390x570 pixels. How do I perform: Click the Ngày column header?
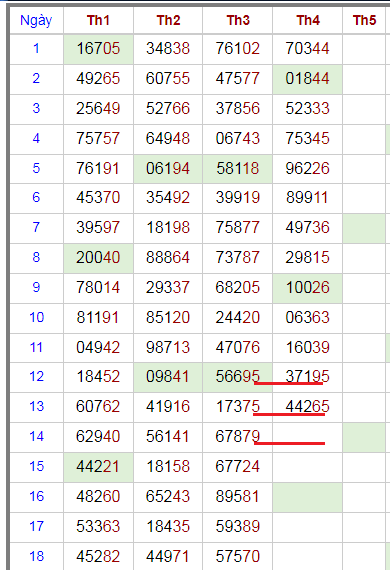[x=36, y=20]
